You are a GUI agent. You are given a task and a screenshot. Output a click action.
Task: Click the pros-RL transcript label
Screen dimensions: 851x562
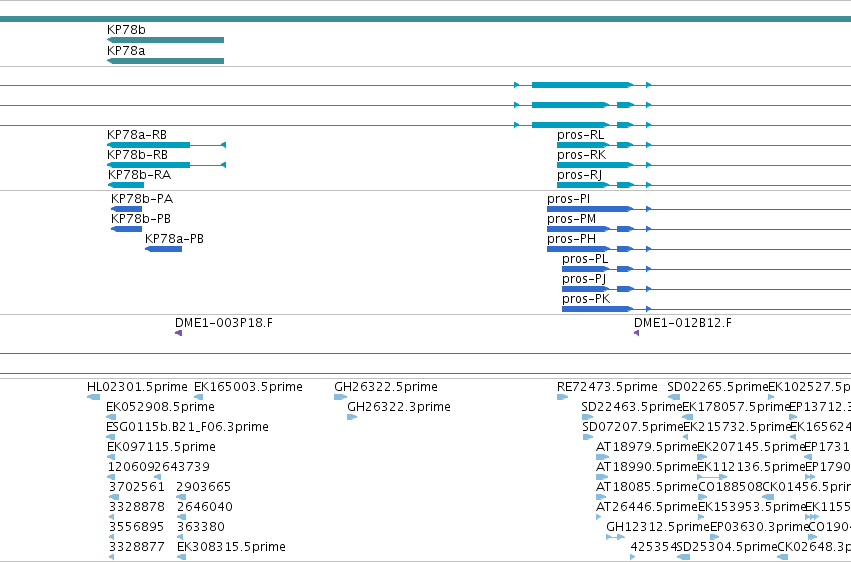click(580, 135)
